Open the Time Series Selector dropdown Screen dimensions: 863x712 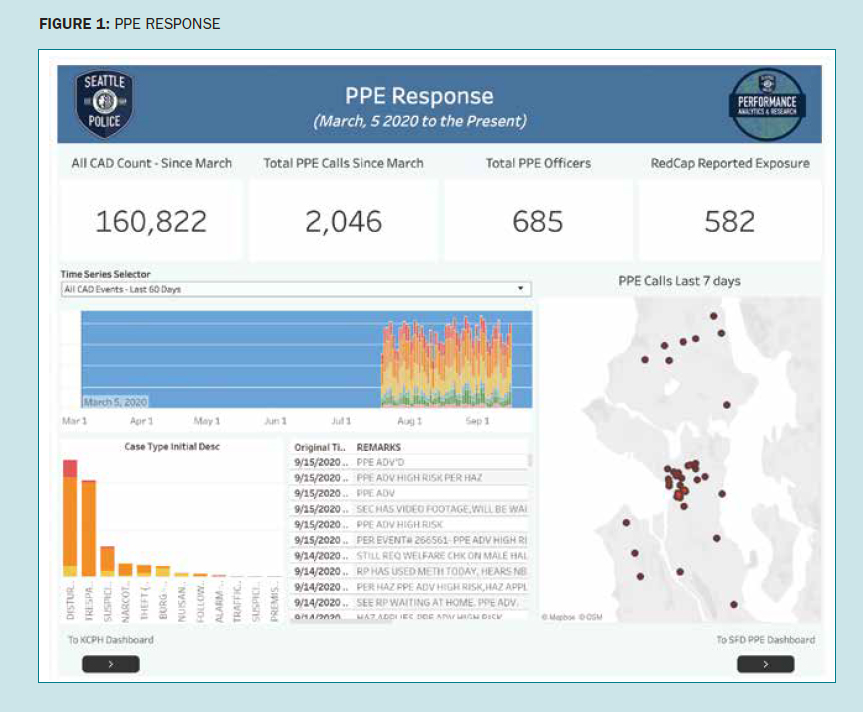[x=295, y=289]
